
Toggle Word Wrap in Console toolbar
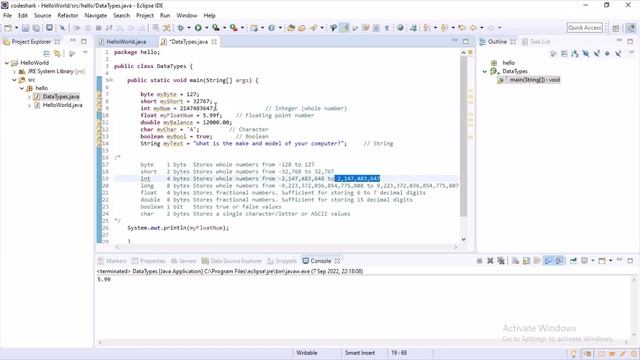click(537, 261)
